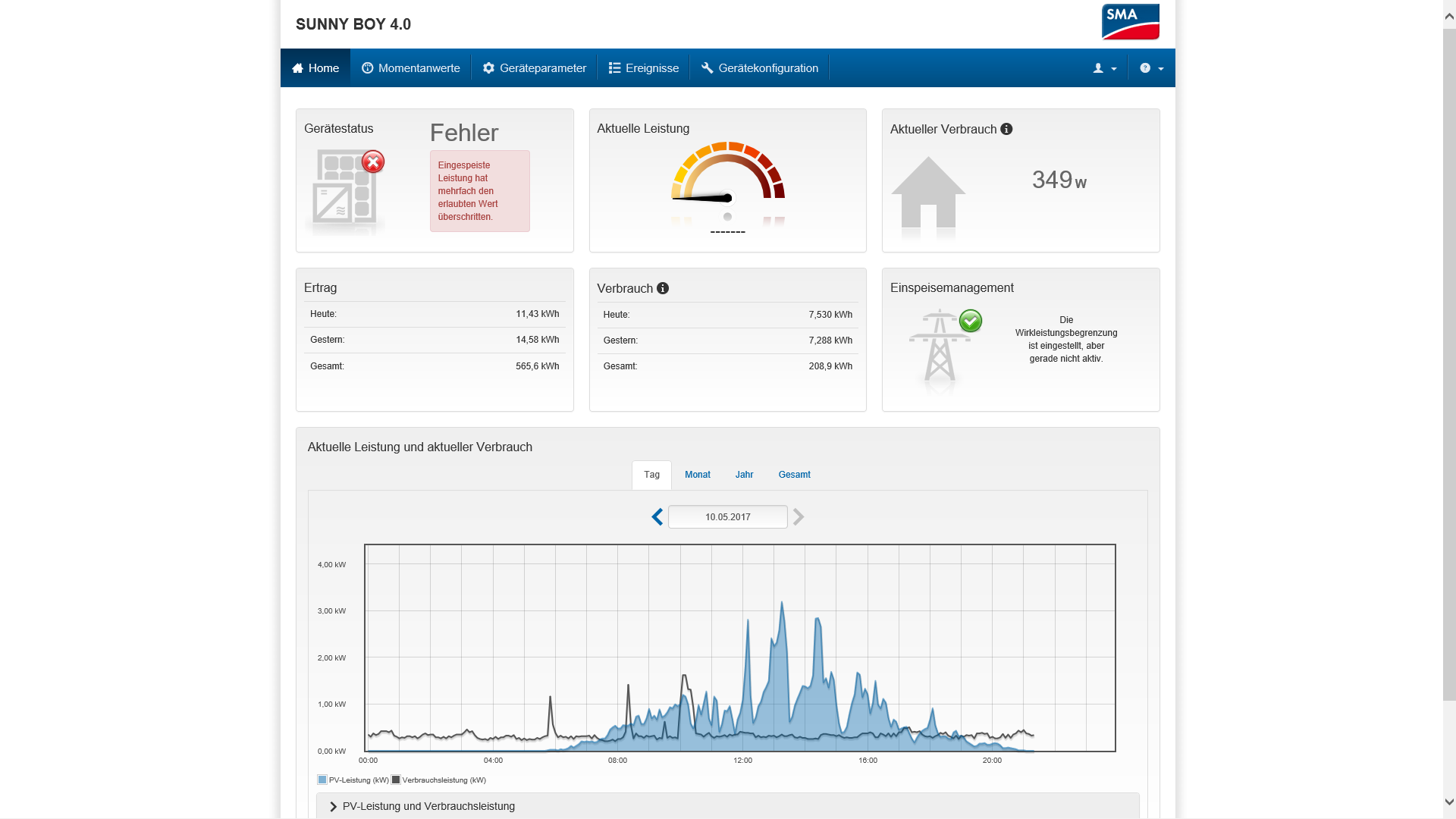Screen dimensions: 1456x819
Task: Click the date field showing 10.05.2017
Action: [727, 517]
